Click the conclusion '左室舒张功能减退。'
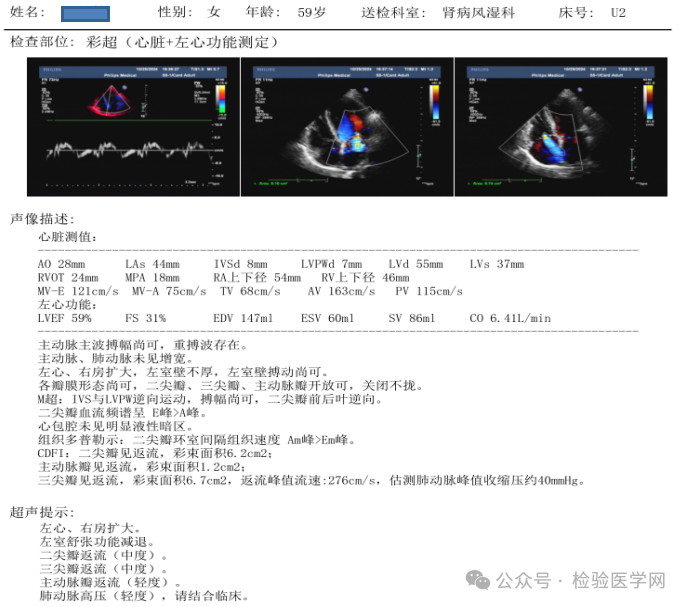This screenshot has width=687, height=607. coord(97,542)
